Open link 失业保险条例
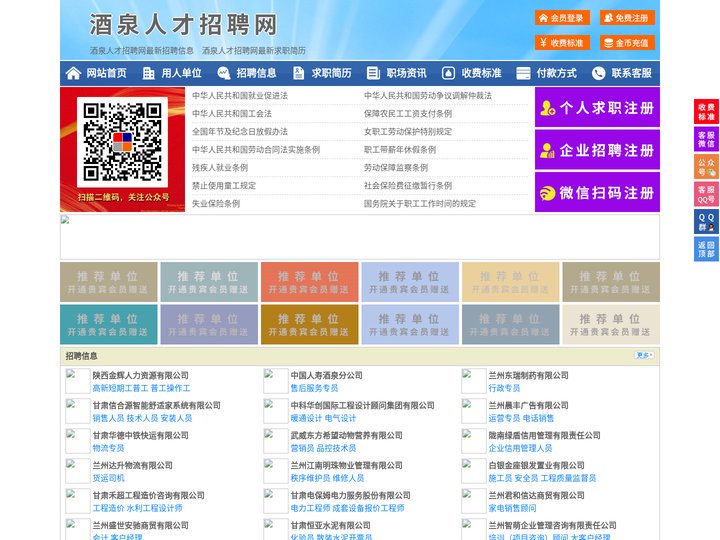The image size is (720, 540). coord(216,203)
